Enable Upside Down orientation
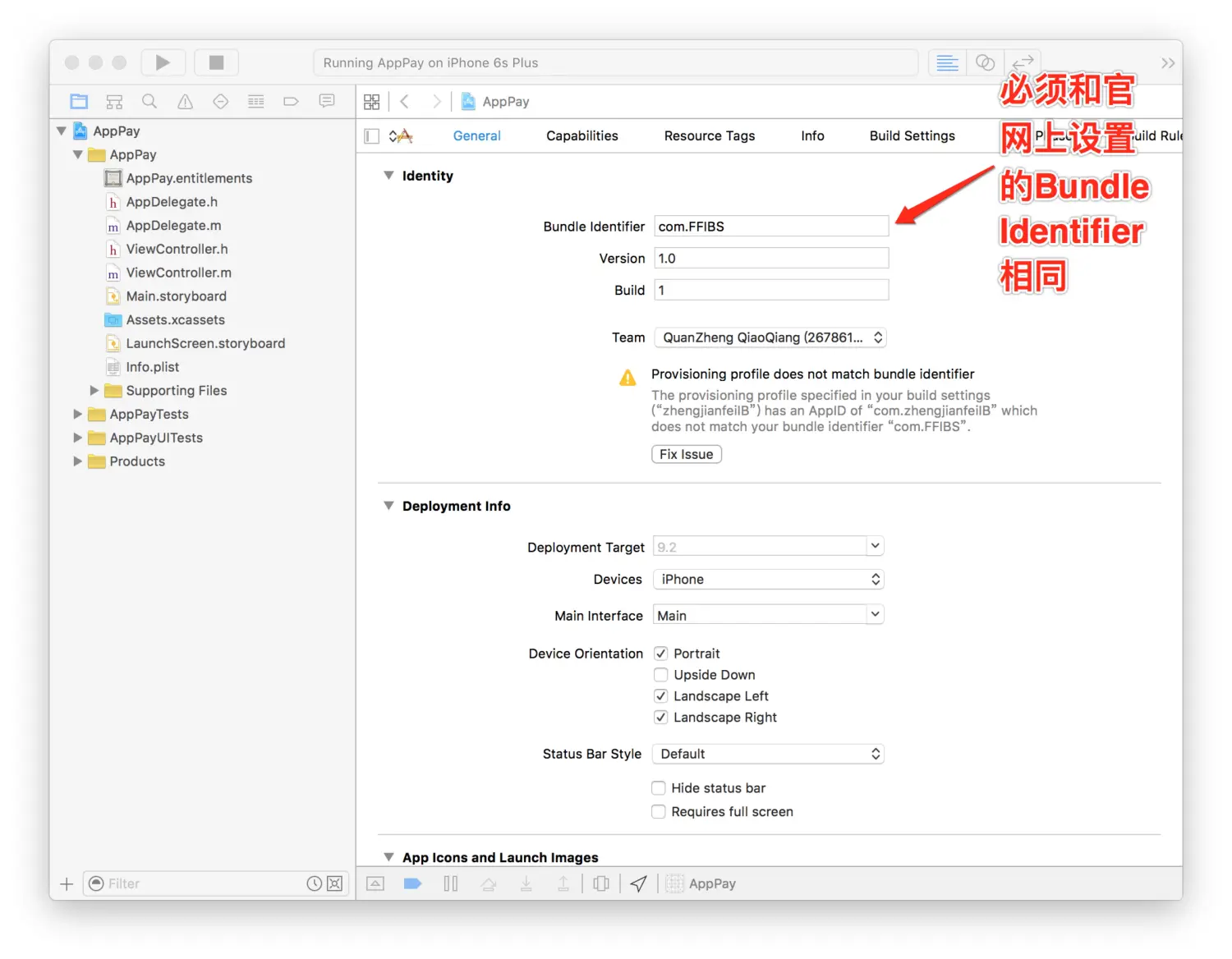This screenshot has width=1232, height=959. 660,675
